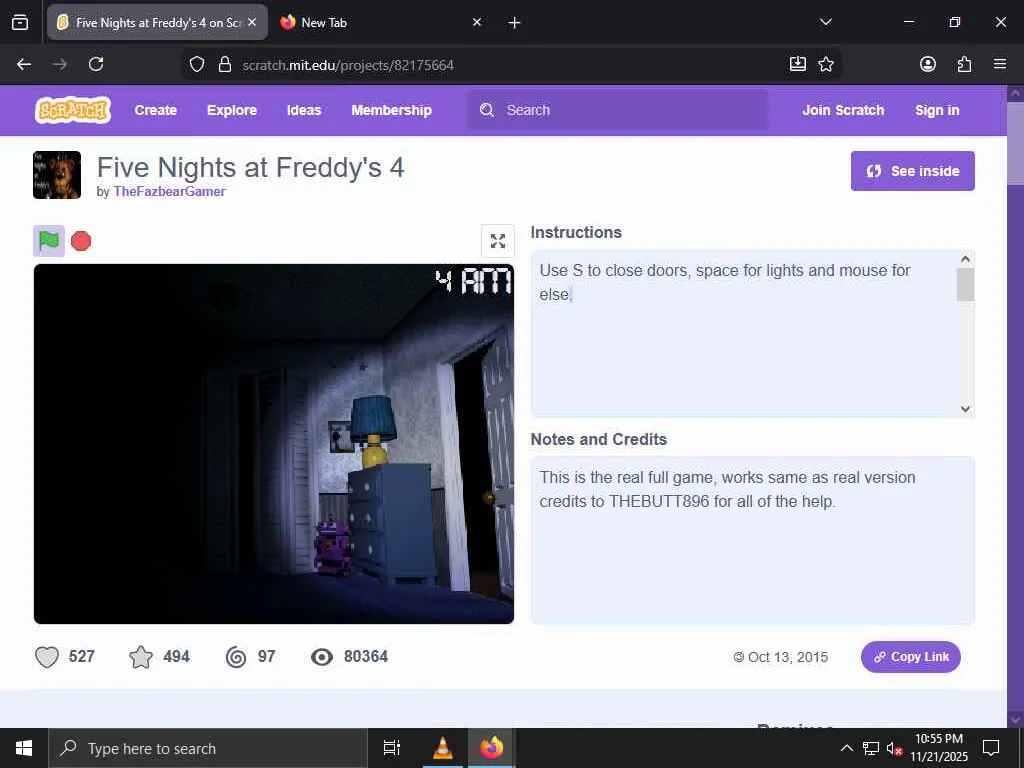Show hidden system tray icons
1024x768 pixels.
(846, 748)
